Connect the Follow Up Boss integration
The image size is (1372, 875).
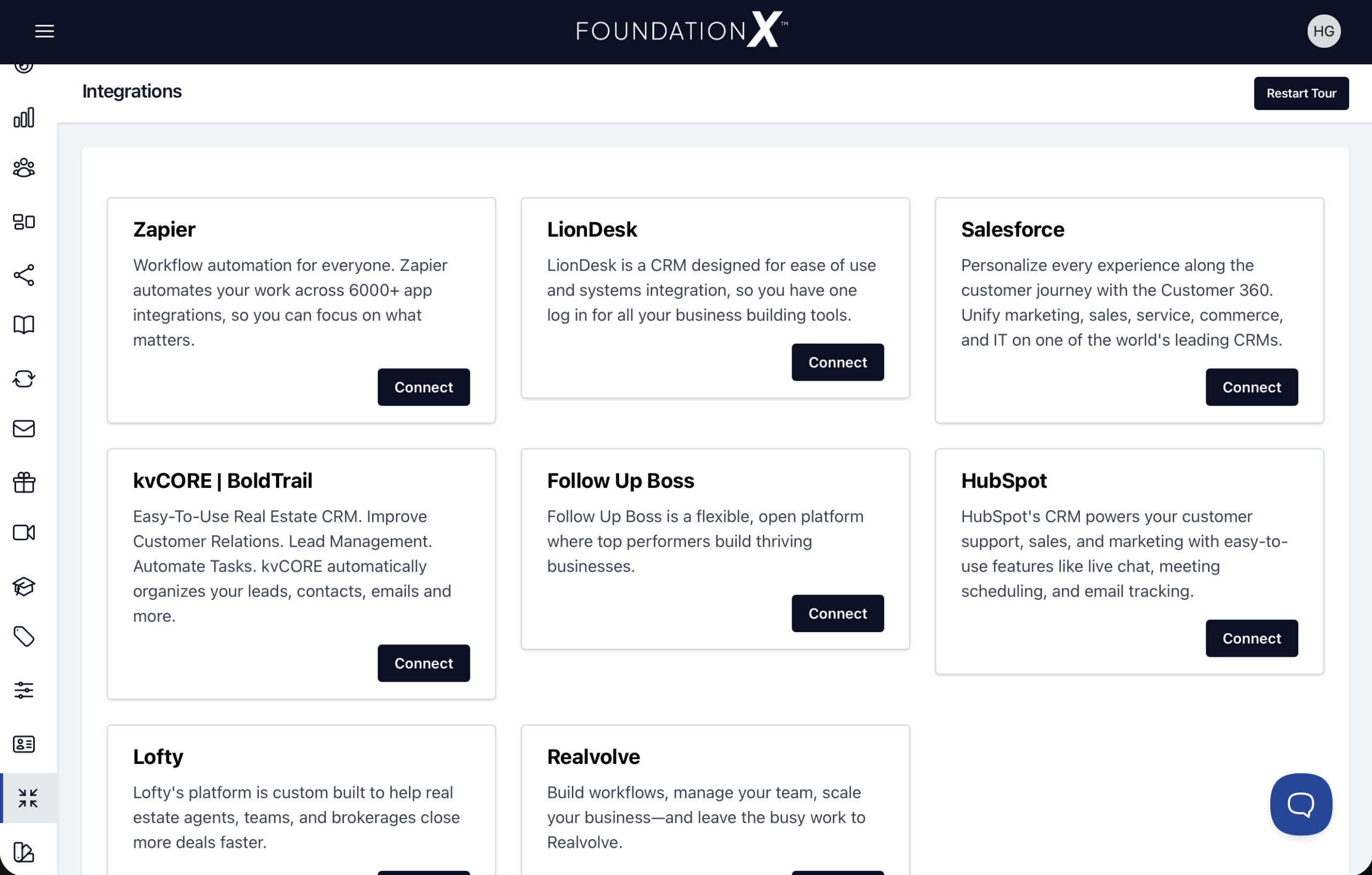pyautogui.click(x=837, y=613)
